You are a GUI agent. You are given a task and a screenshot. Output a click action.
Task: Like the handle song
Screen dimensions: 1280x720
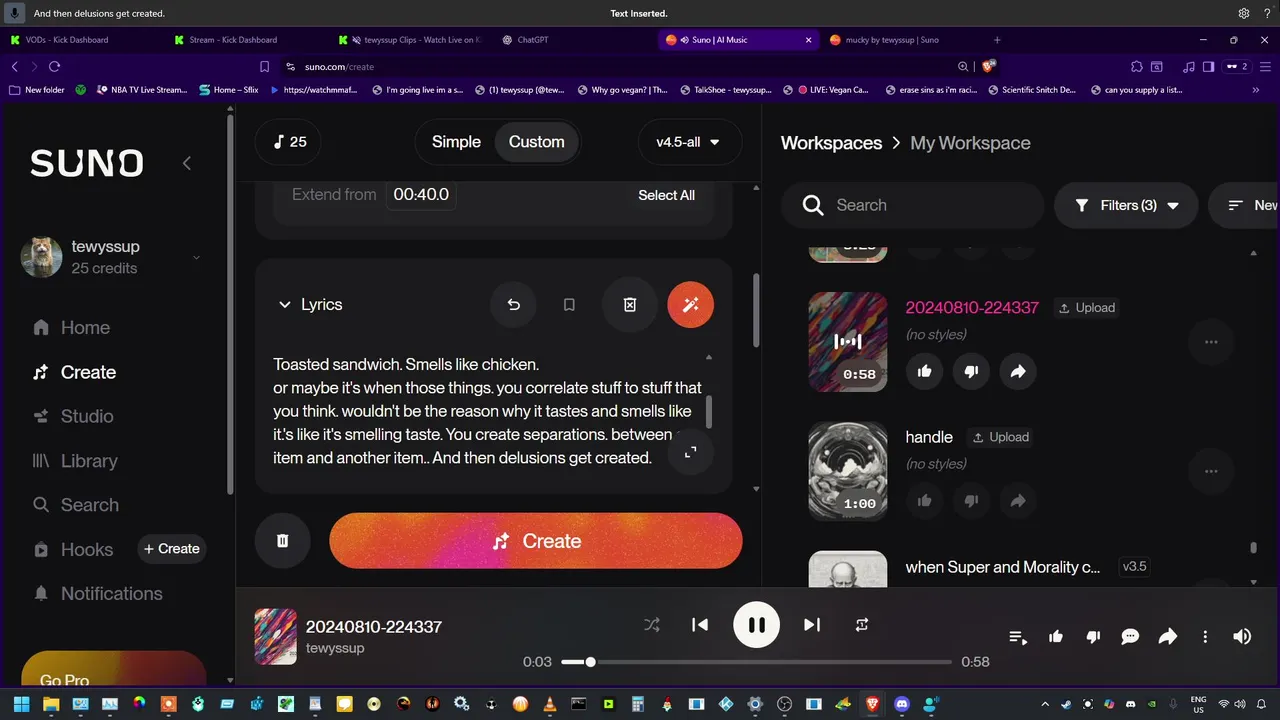[924, 500]
